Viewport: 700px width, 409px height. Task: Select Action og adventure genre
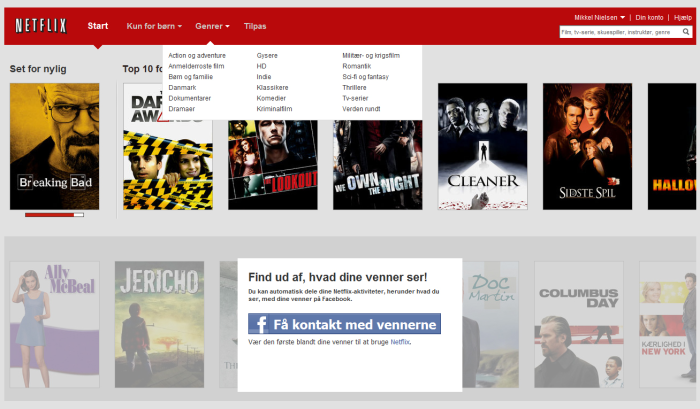click(197, 55)
